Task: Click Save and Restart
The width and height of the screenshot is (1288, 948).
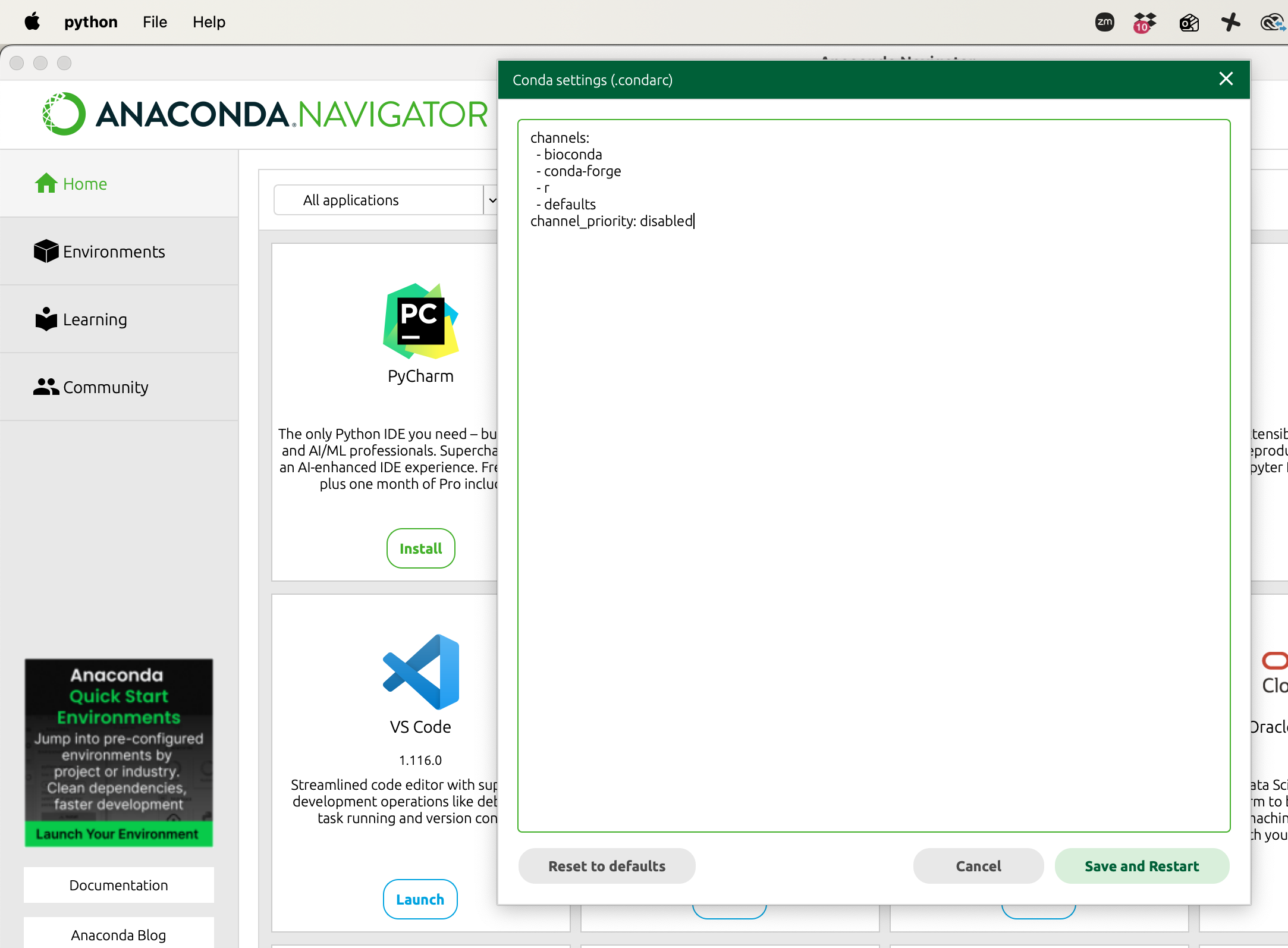Action: point(1142,866)
